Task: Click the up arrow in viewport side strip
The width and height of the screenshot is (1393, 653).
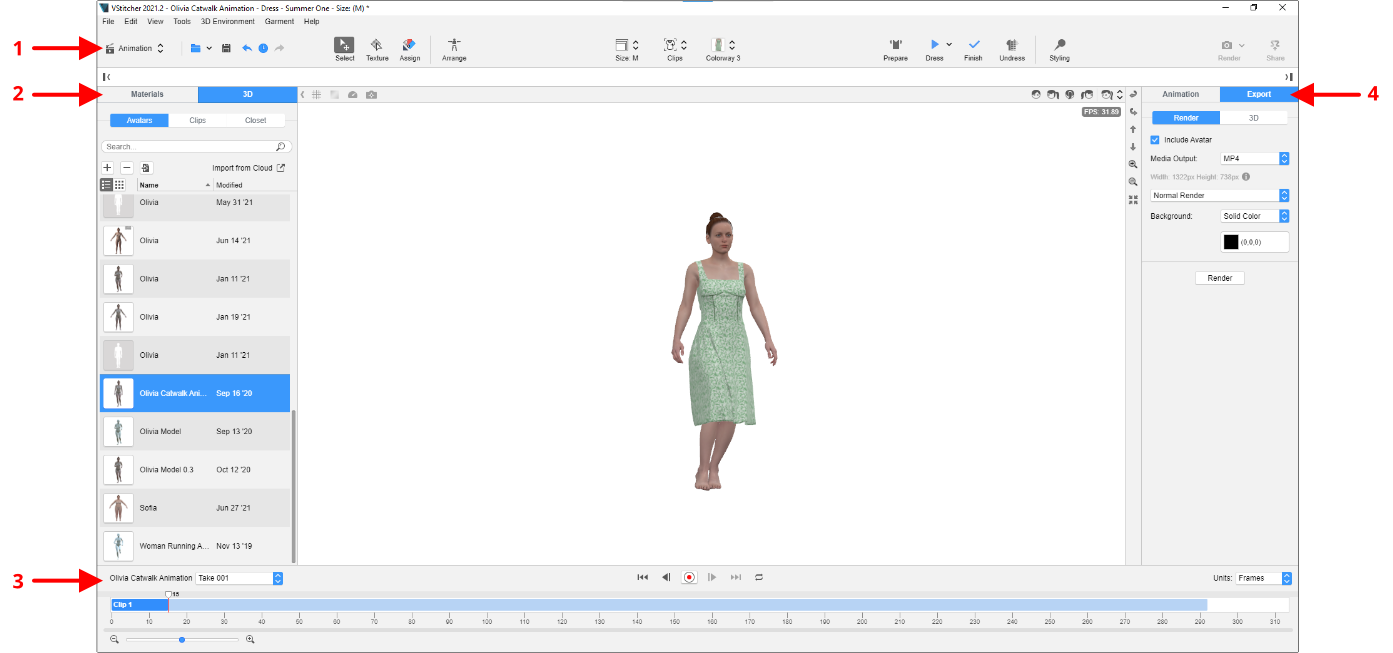Action: [1133, 129]
